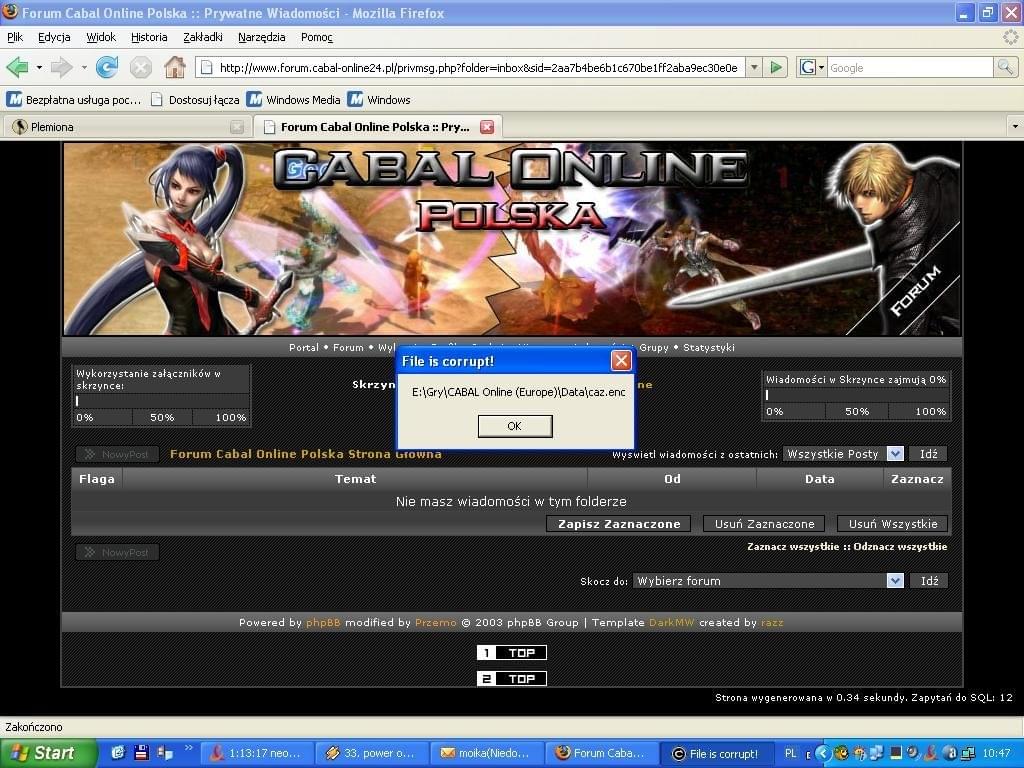The image size is (1024, 768).
Task: Click the Firefox Back arrow button
Action: pos(17,67)
